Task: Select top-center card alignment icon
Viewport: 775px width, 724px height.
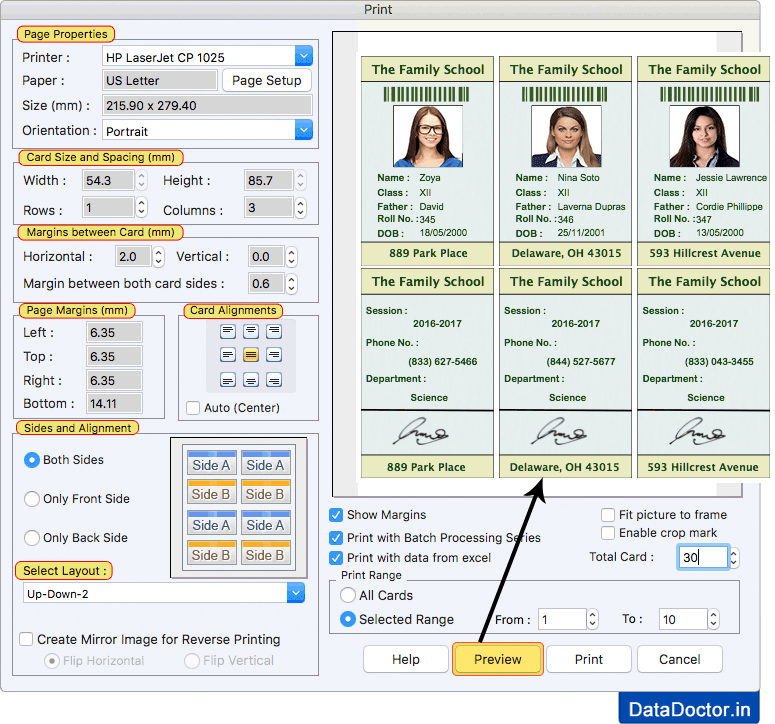Action: pyautogui.click(x=251, y=331)
